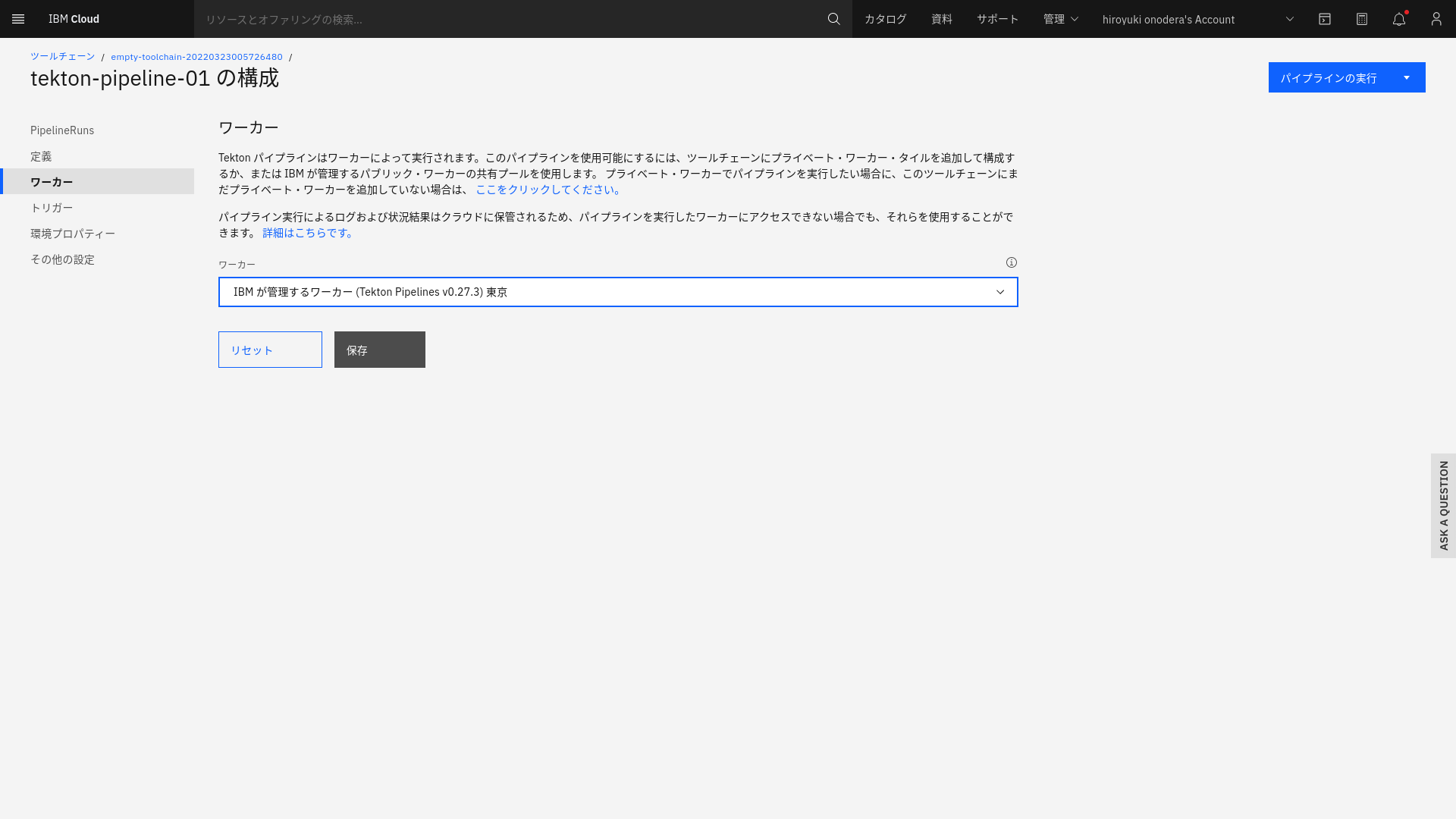Expand the account switcher chevron
Screen dimensions: 1456x819
pyautogui.click(x=1289, y=19)
